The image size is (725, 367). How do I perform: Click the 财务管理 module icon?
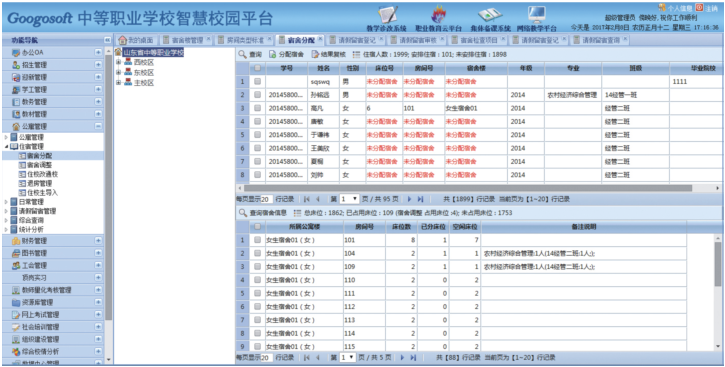(x=16, y=241)
